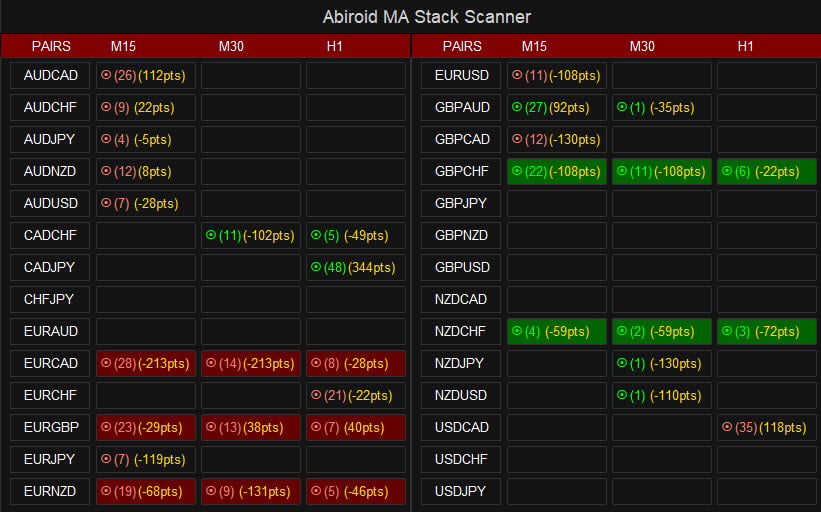
Task: Click the red signal icon in EURGBP M30 cell
Action: (211, 427)
